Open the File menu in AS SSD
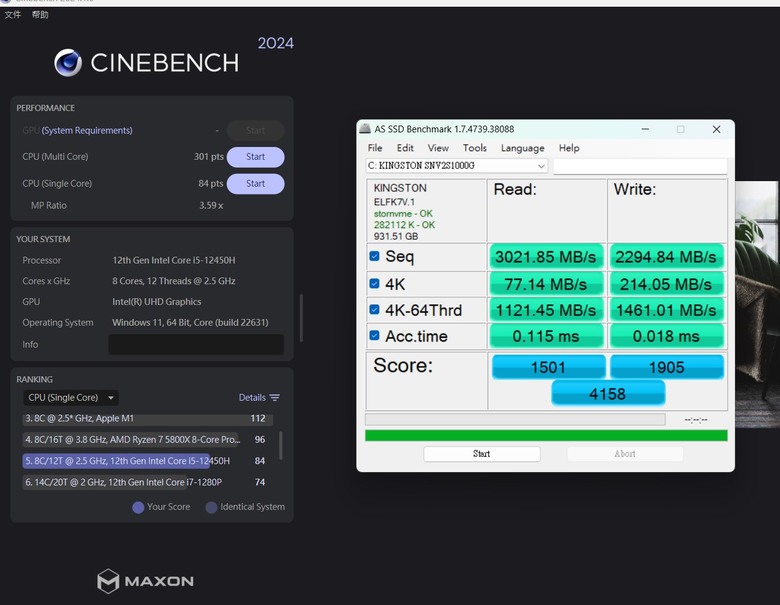 click(375, 148)
